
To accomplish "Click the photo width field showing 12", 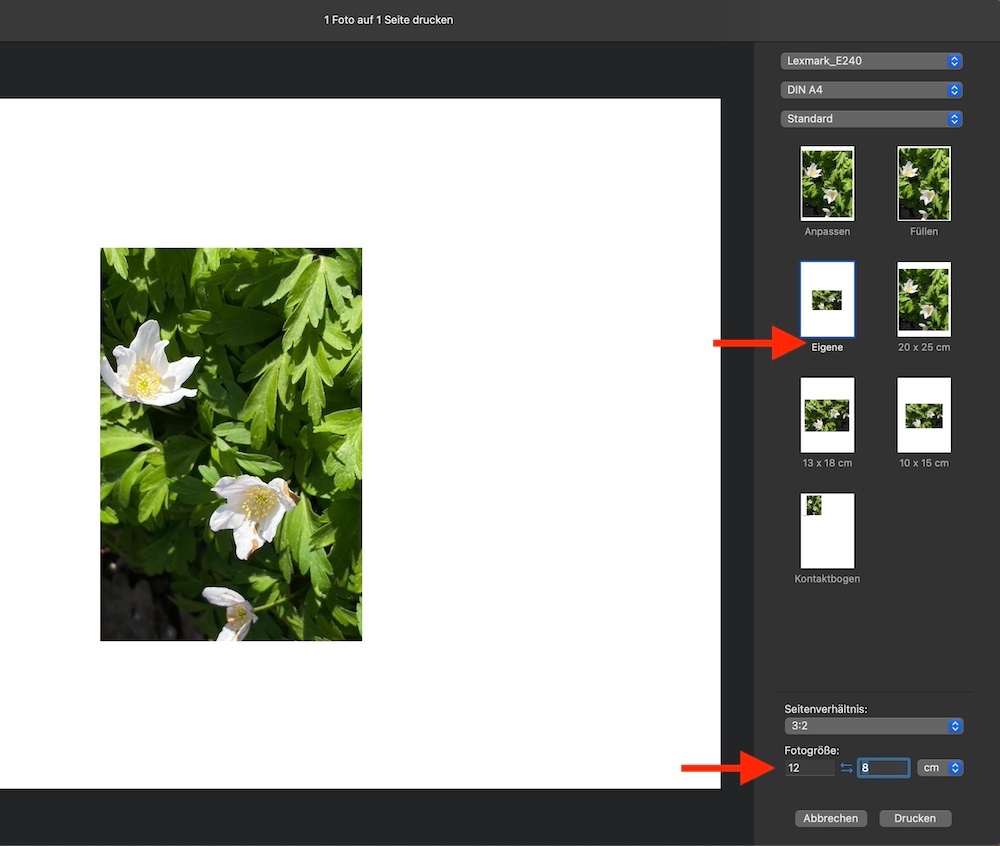I will (809, 768).
